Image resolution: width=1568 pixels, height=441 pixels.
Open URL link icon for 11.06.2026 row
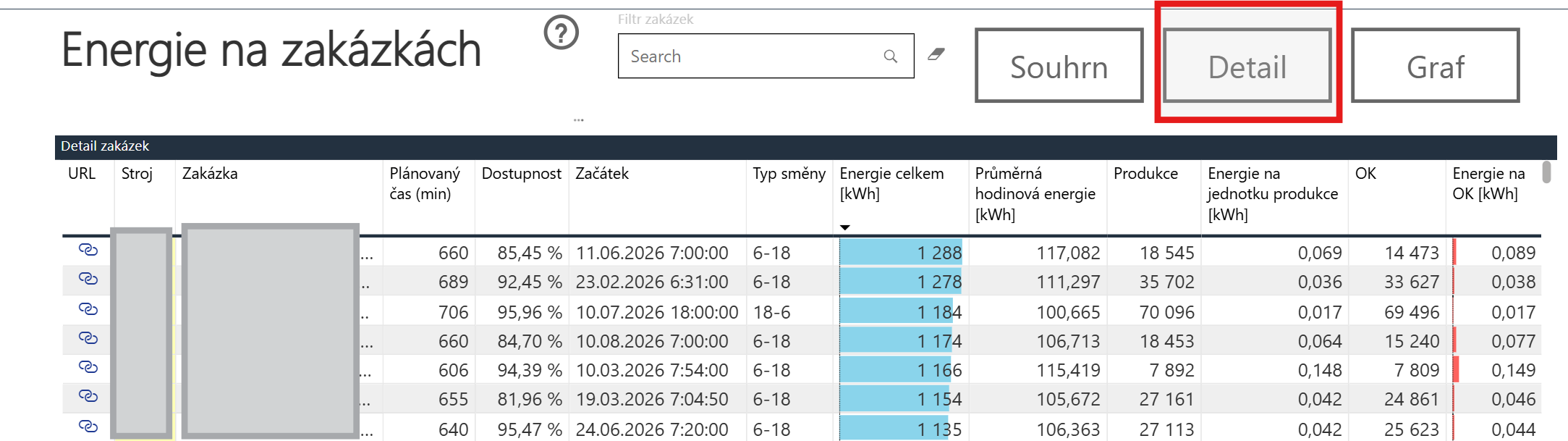pos(88,250)
